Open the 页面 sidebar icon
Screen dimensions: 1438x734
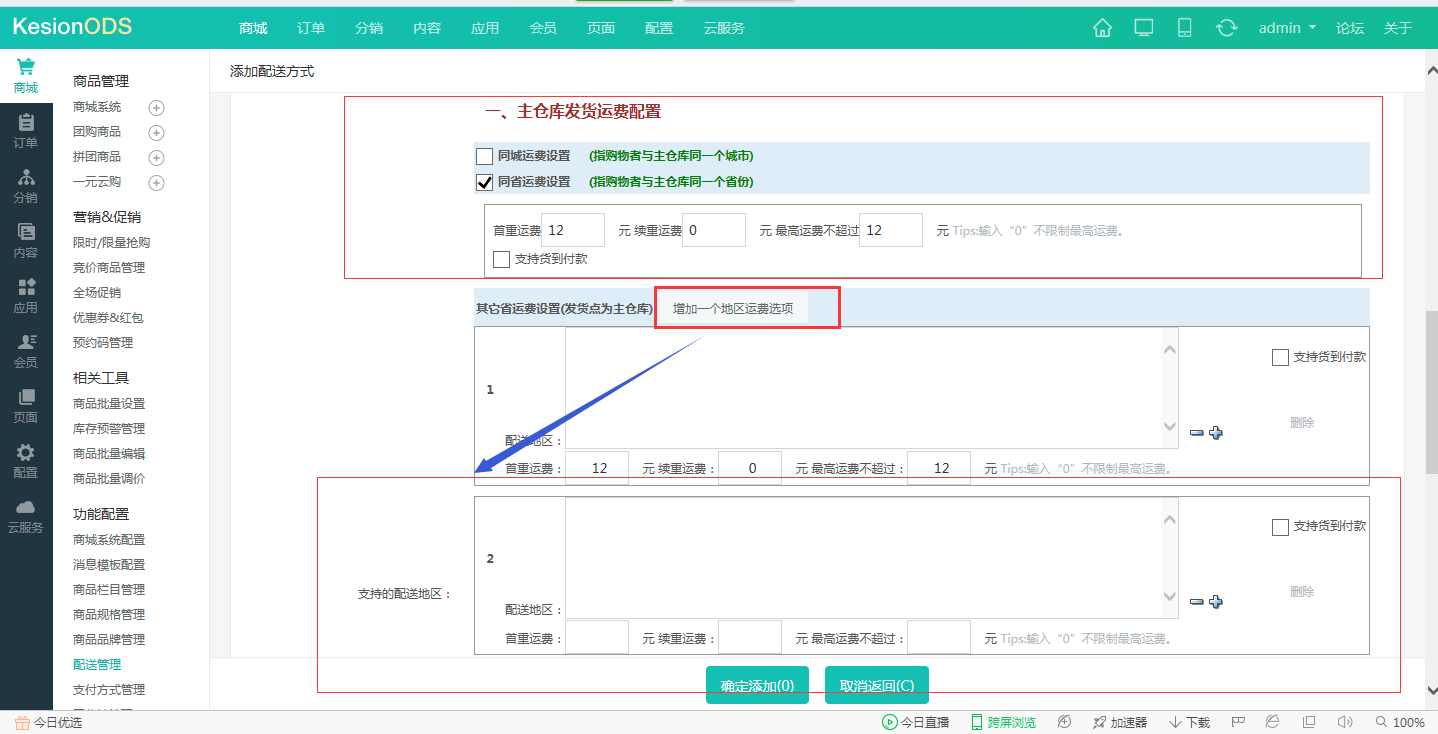pyautogui.click(x=26, y=397)
